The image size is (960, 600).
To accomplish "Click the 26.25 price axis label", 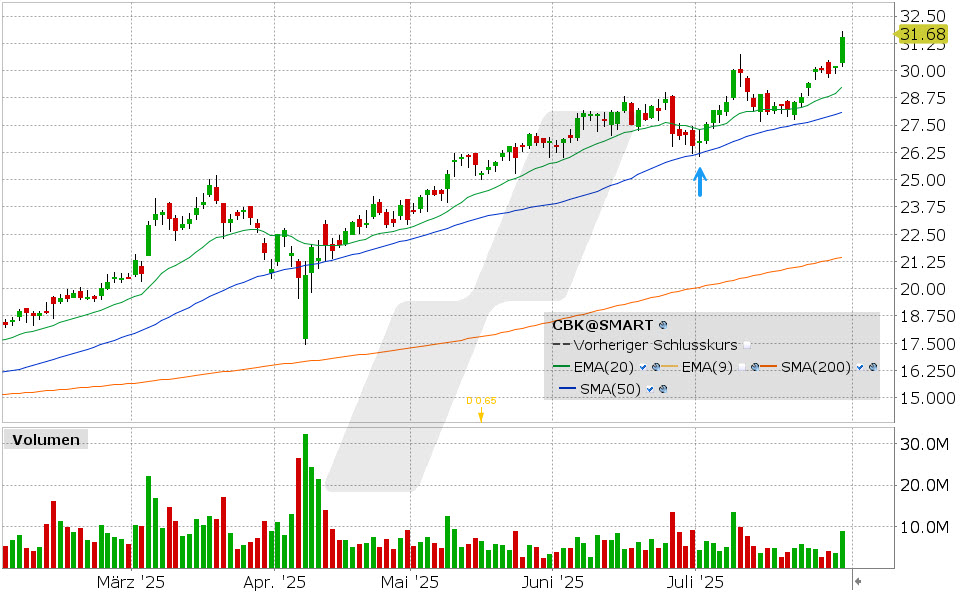I will [x=923, y=152].
